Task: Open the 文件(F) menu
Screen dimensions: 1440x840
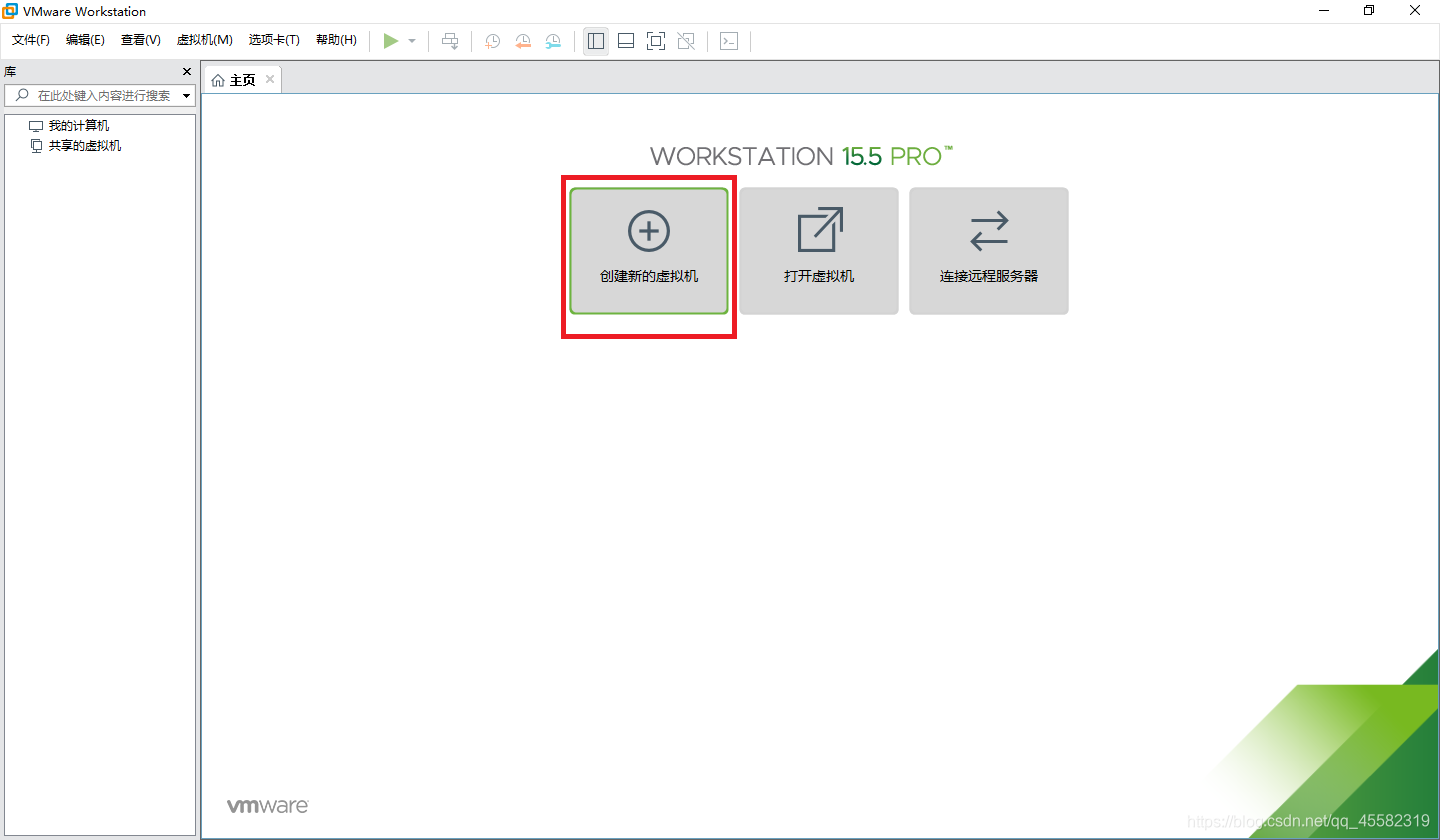Action: pyautogui.click(x=31, y=40)
